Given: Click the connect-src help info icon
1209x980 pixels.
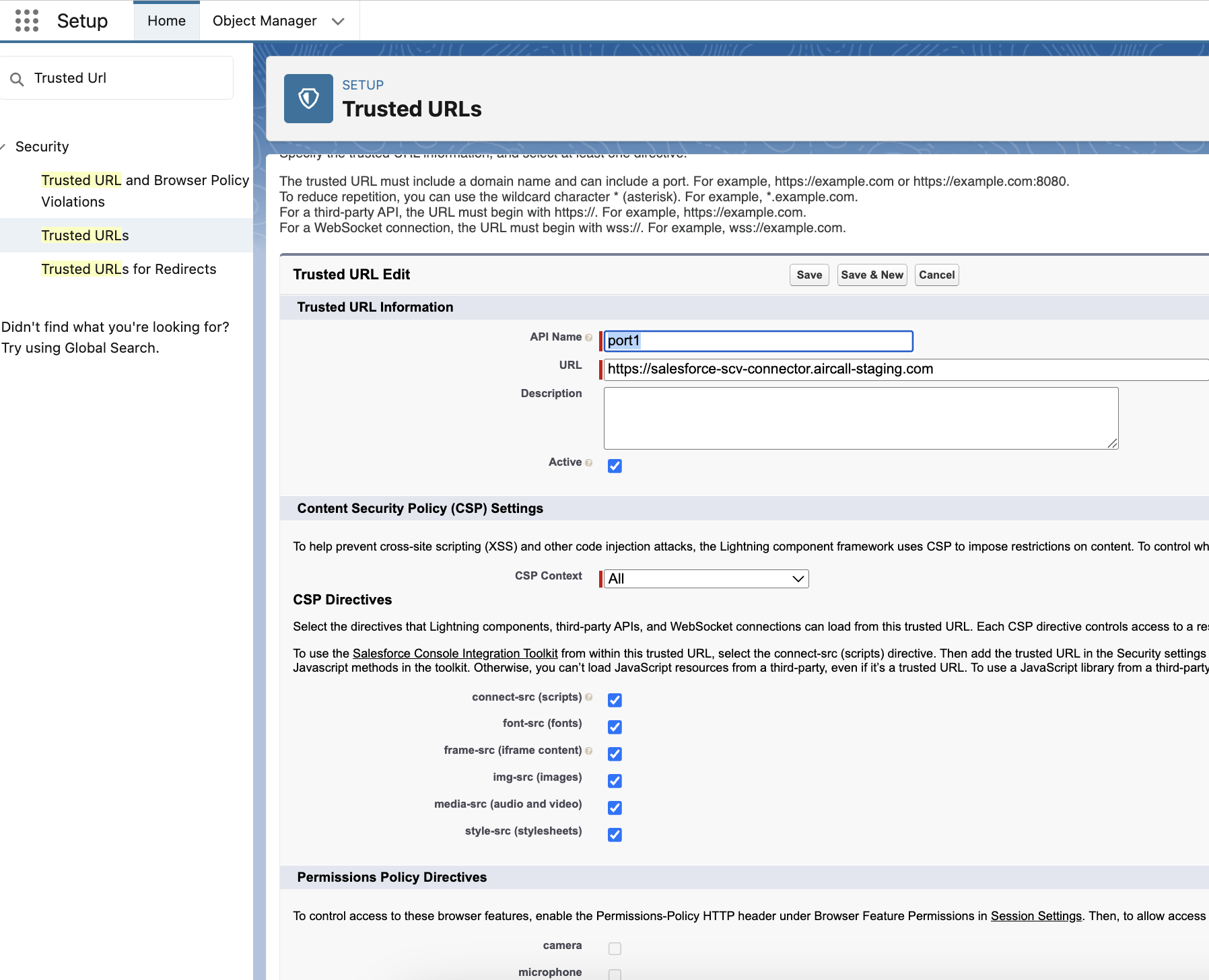Looking at the screenshot, I should pyautogui.click(x=589, y=697).
